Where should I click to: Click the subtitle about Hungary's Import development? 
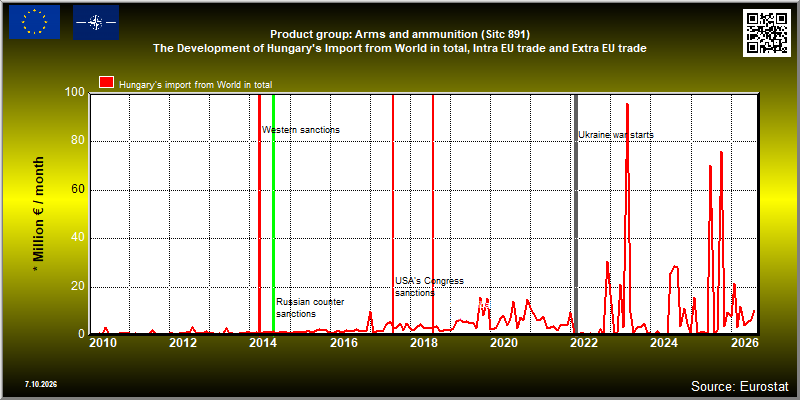tap(400, 48)
